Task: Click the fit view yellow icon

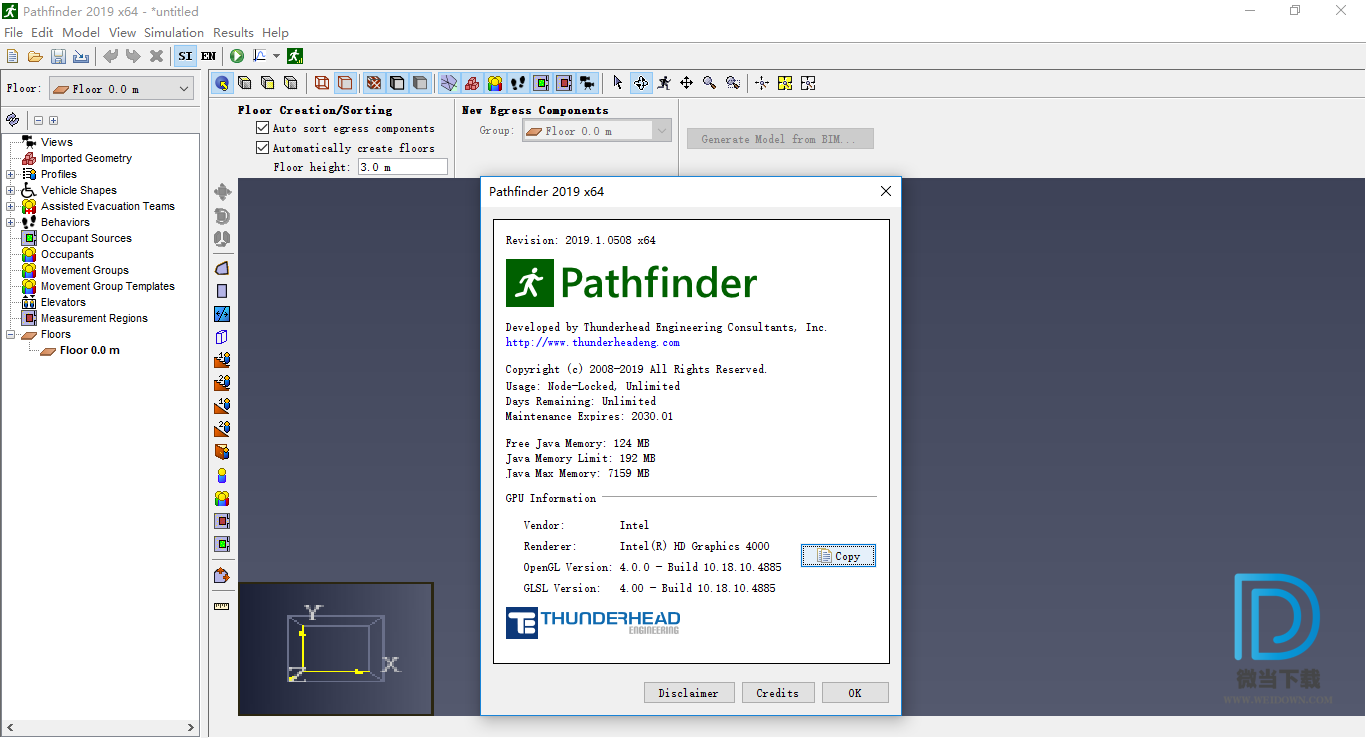Action: point(785,83)
